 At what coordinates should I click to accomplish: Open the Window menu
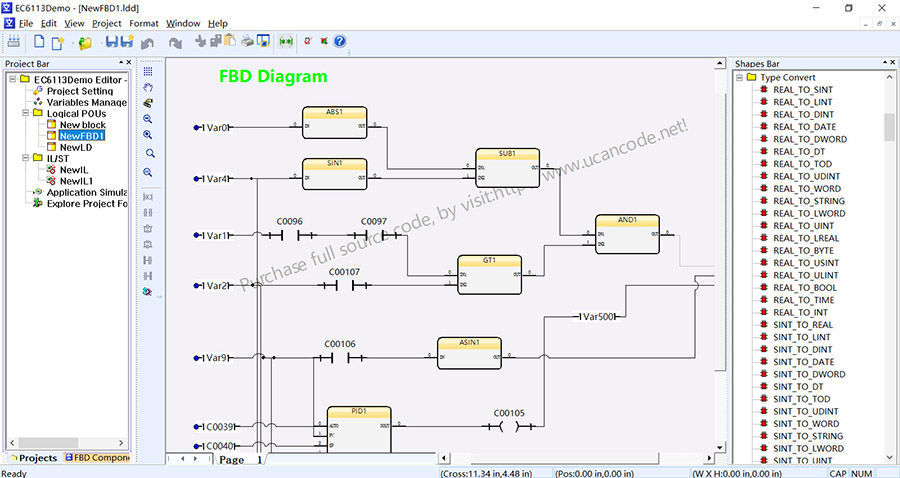[183, 24]
